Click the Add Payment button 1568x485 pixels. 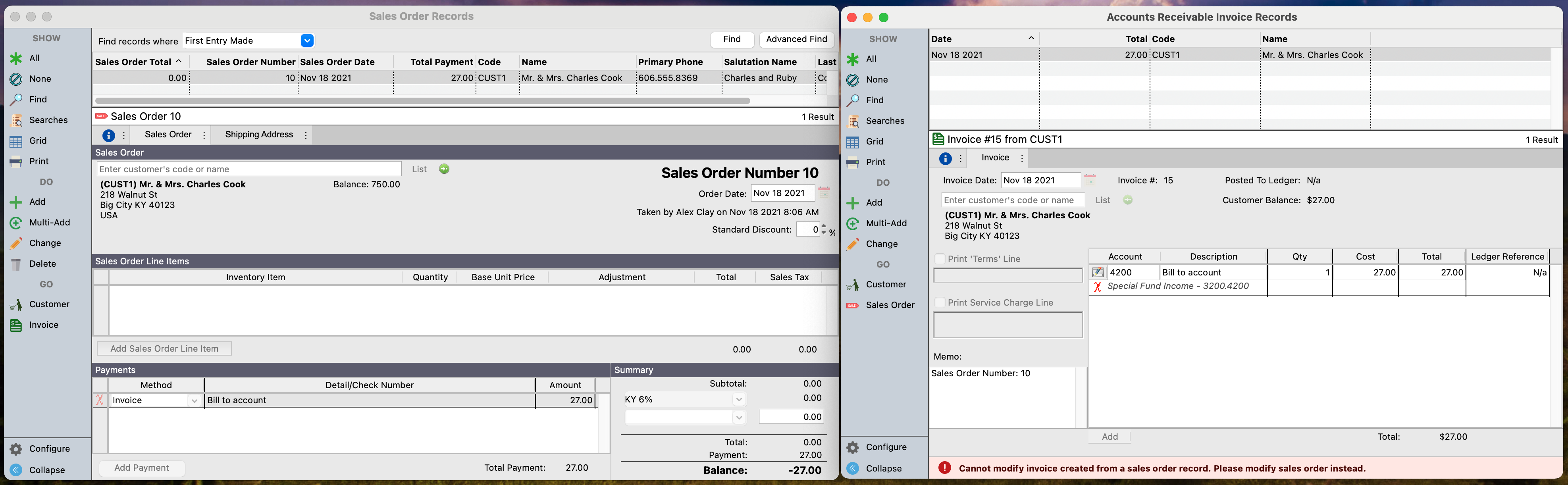click(142, 468)
